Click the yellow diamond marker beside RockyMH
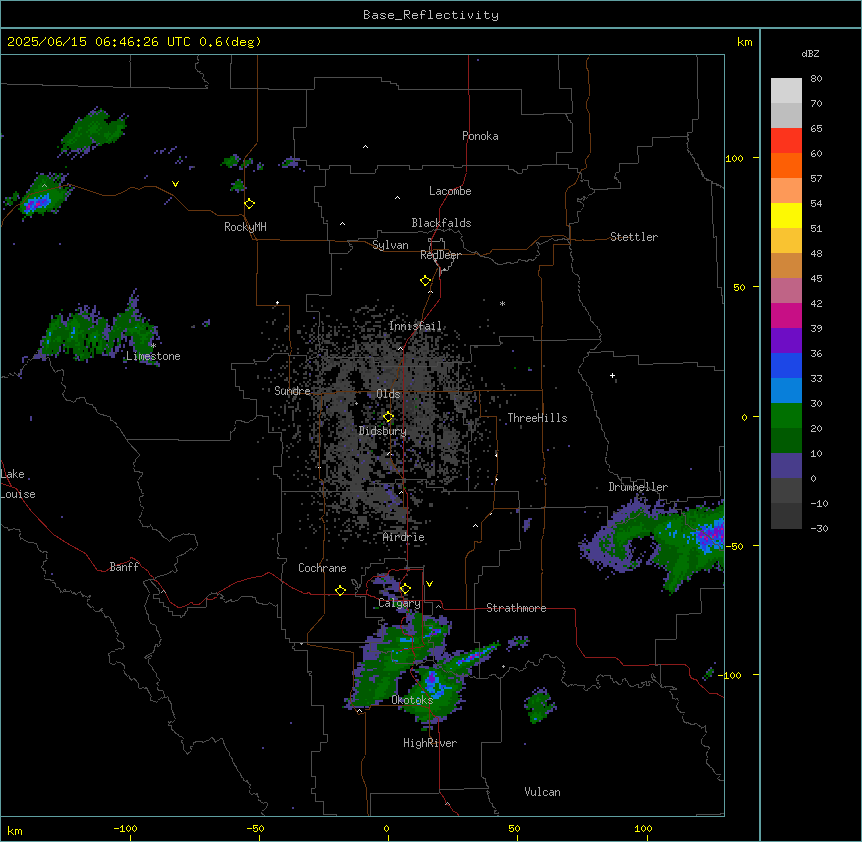The height and width of the screenshot is (842, 862). (250, 204)
